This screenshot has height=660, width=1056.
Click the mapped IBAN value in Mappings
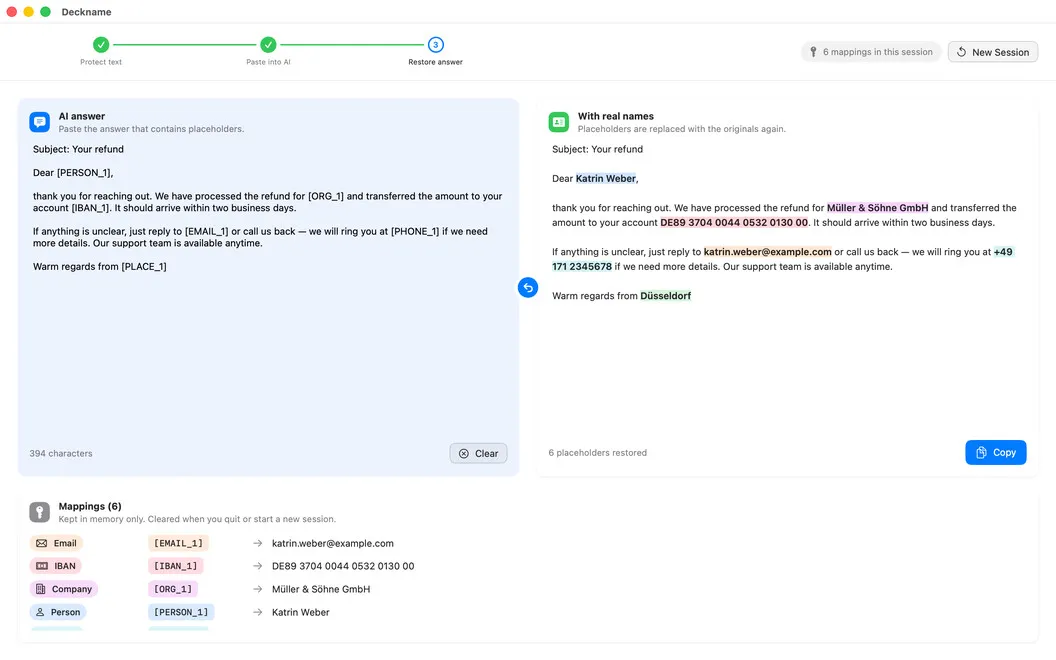[x=343, y=566]
